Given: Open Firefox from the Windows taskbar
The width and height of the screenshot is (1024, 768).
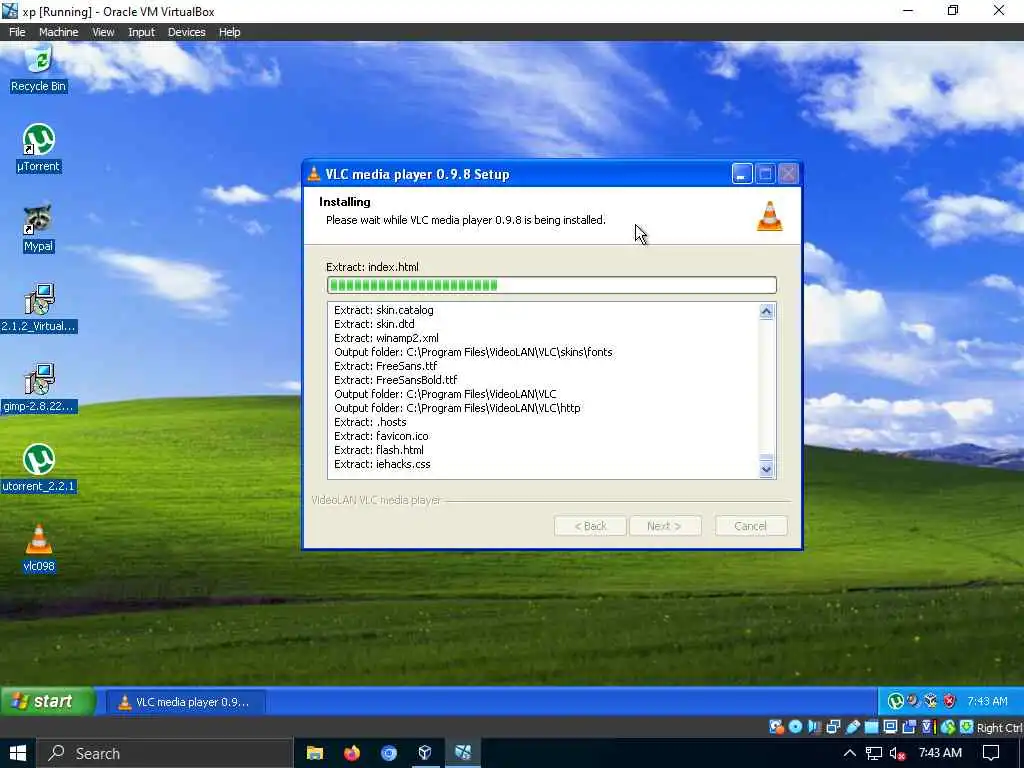Looking at the screenshot, I should 352,753.
